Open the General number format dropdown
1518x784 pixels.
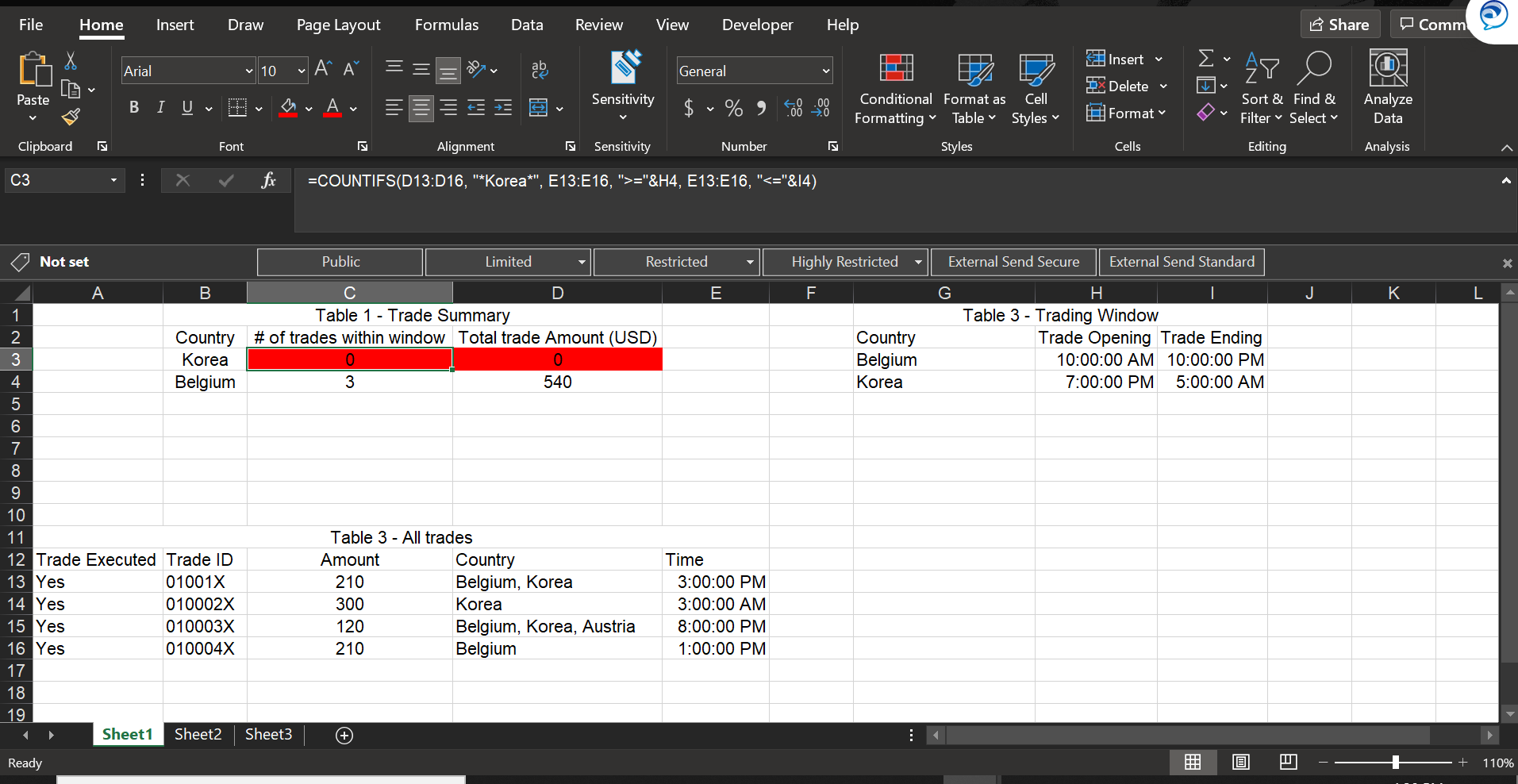click(x=825, y=71)
